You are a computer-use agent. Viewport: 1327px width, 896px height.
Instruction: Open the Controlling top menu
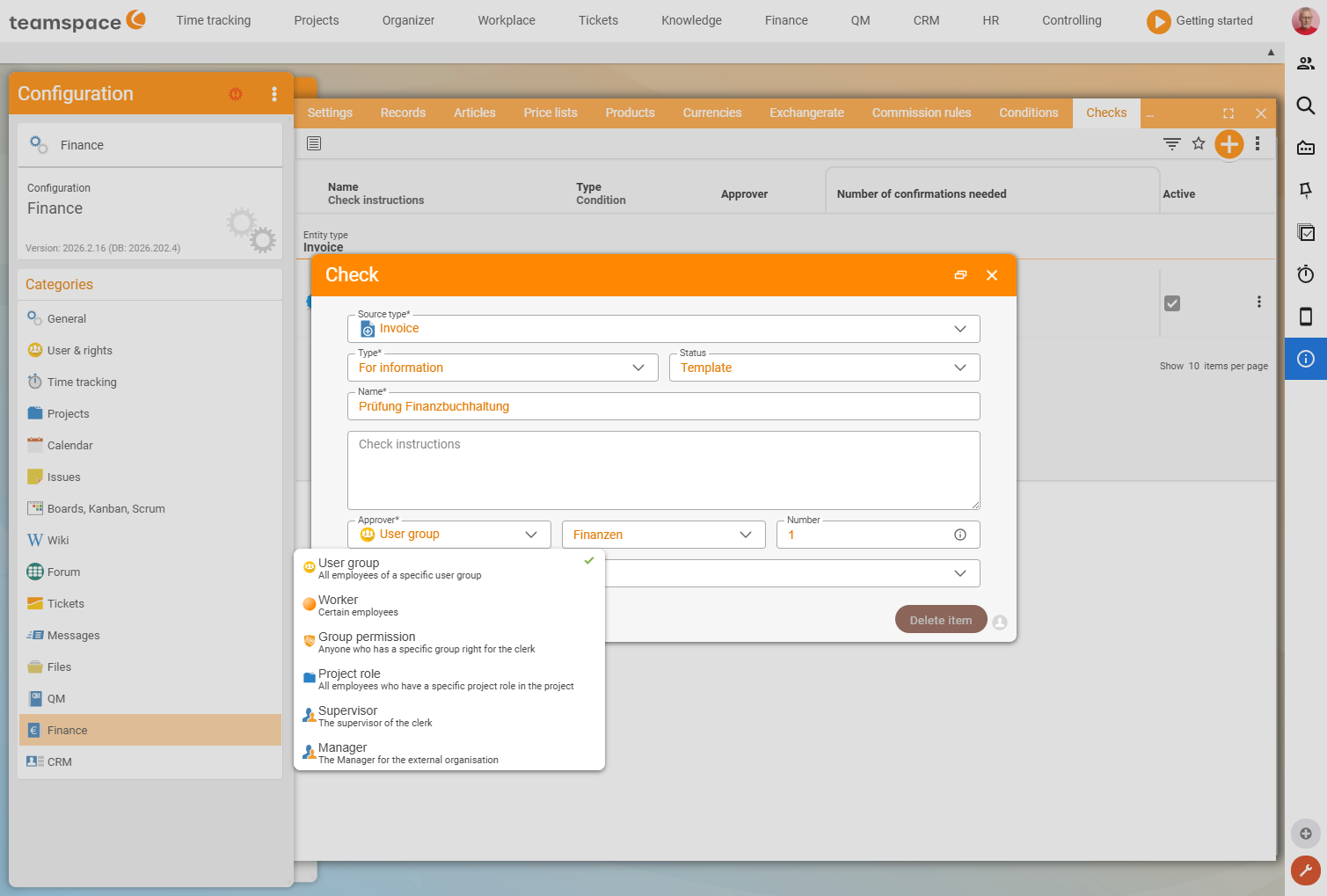[1072, 20]
